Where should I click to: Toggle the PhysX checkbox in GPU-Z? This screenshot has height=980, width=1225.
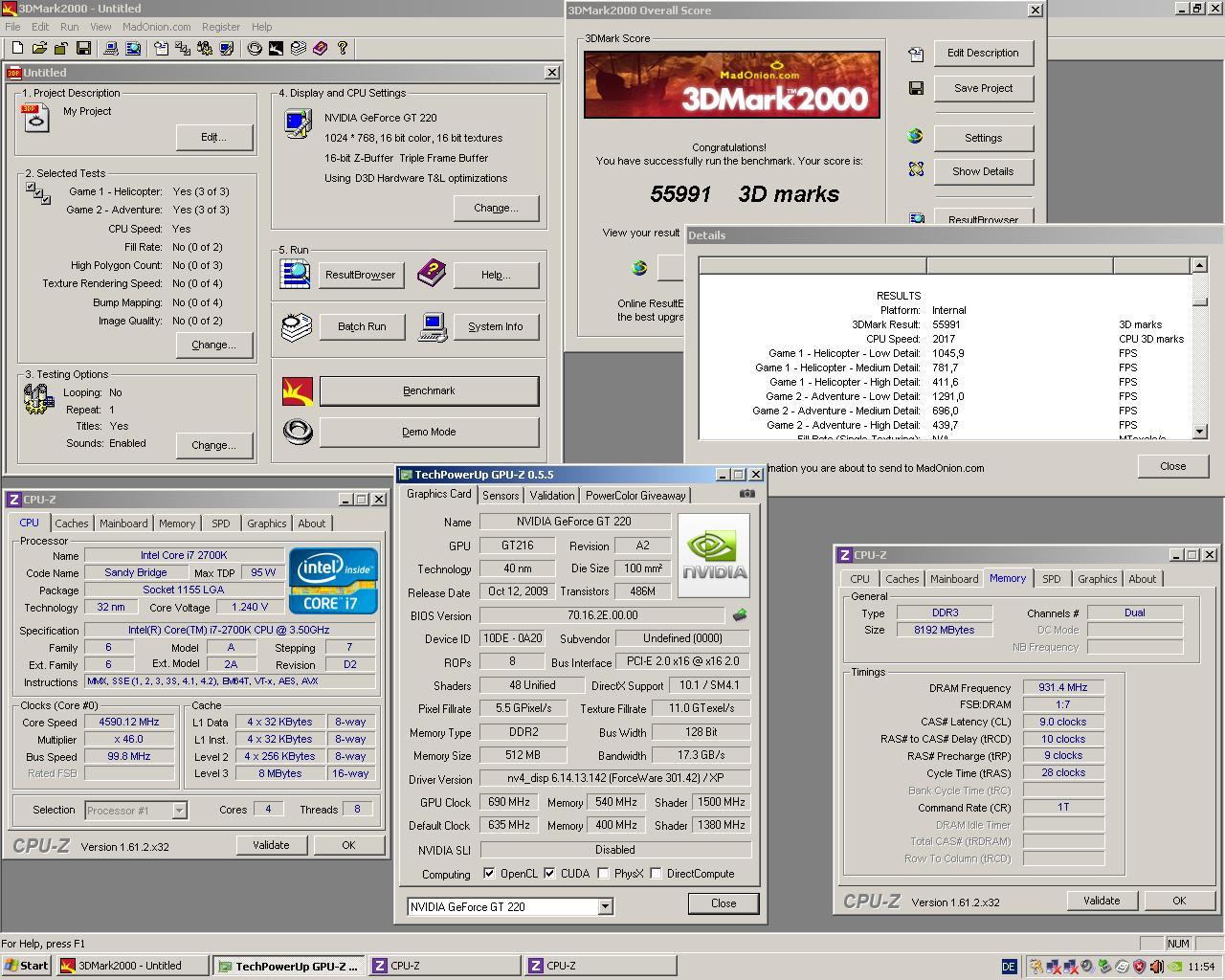point(603,873)
